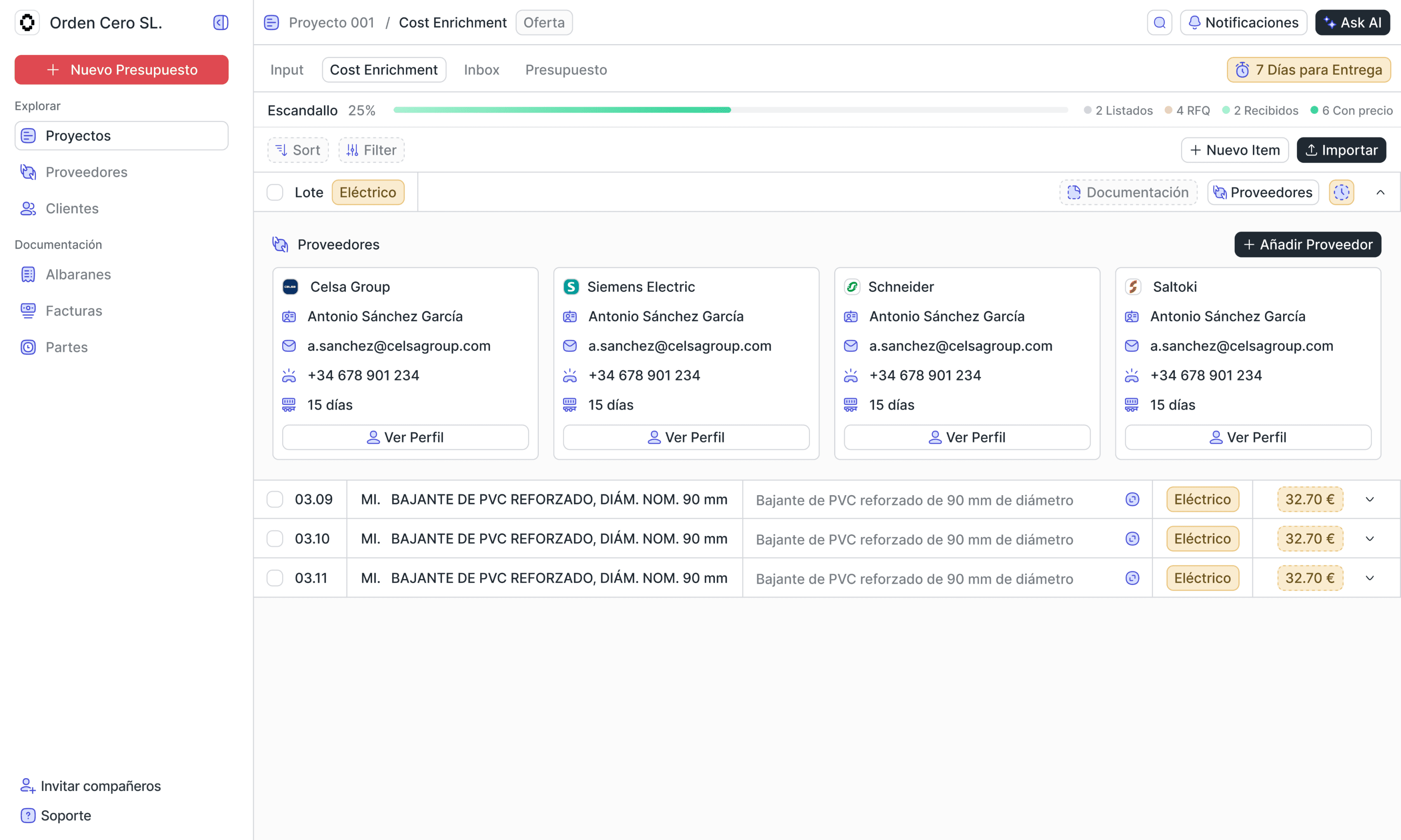Open the Sort dropdown
The image size is (1401, 840).
(298, 150)
